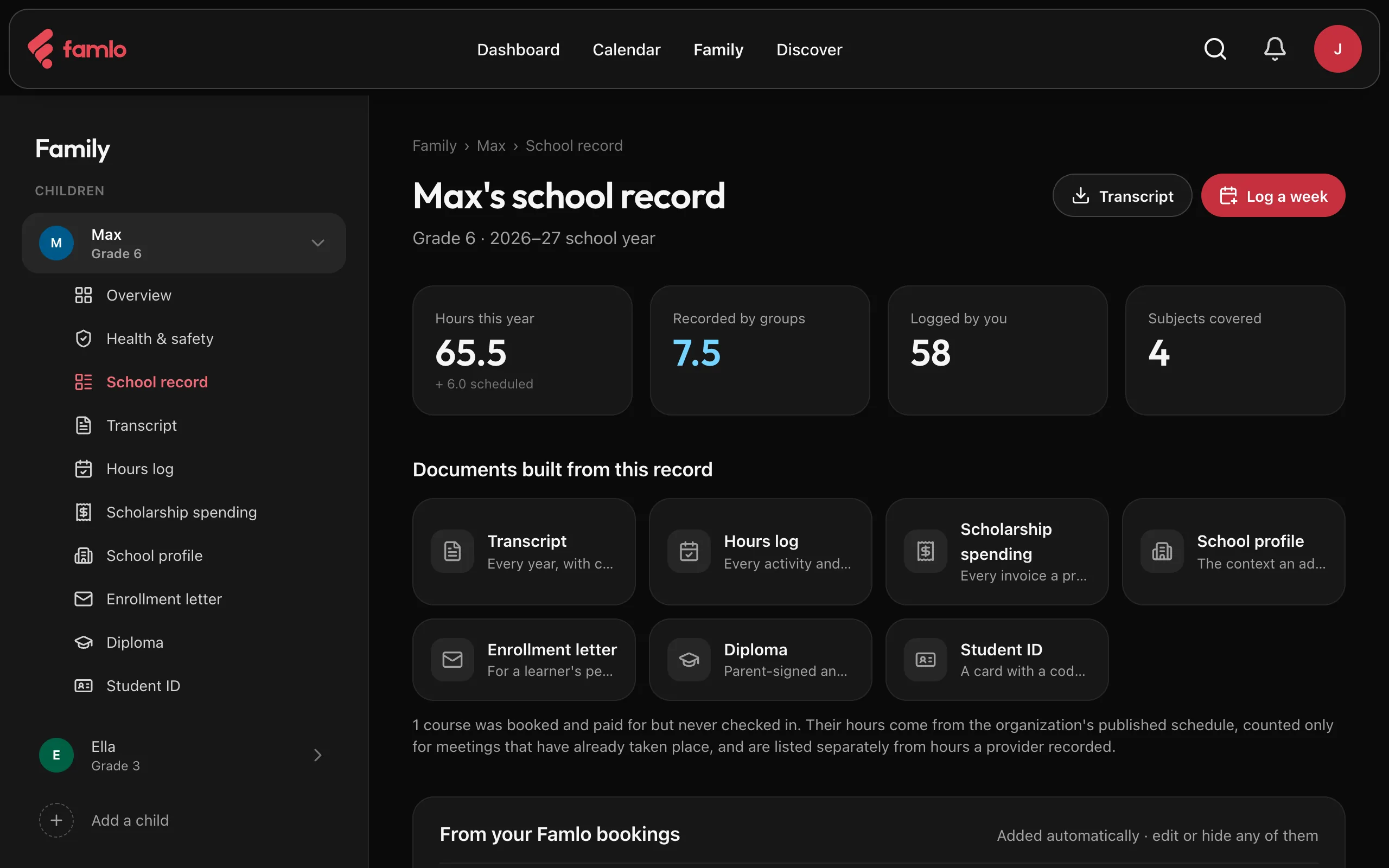Open the Hours log document card
The width and height of the screenshot is (1389, 868).
coord(760,551)
